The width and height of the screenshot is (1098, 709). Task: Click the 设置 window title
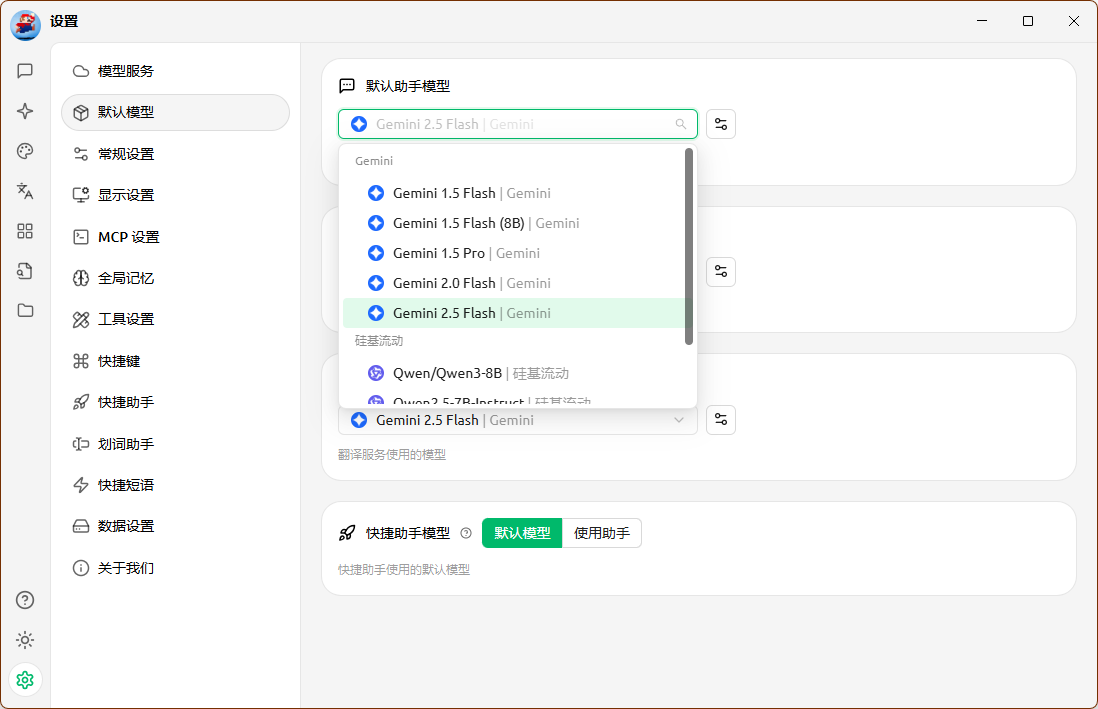(64, 22)
